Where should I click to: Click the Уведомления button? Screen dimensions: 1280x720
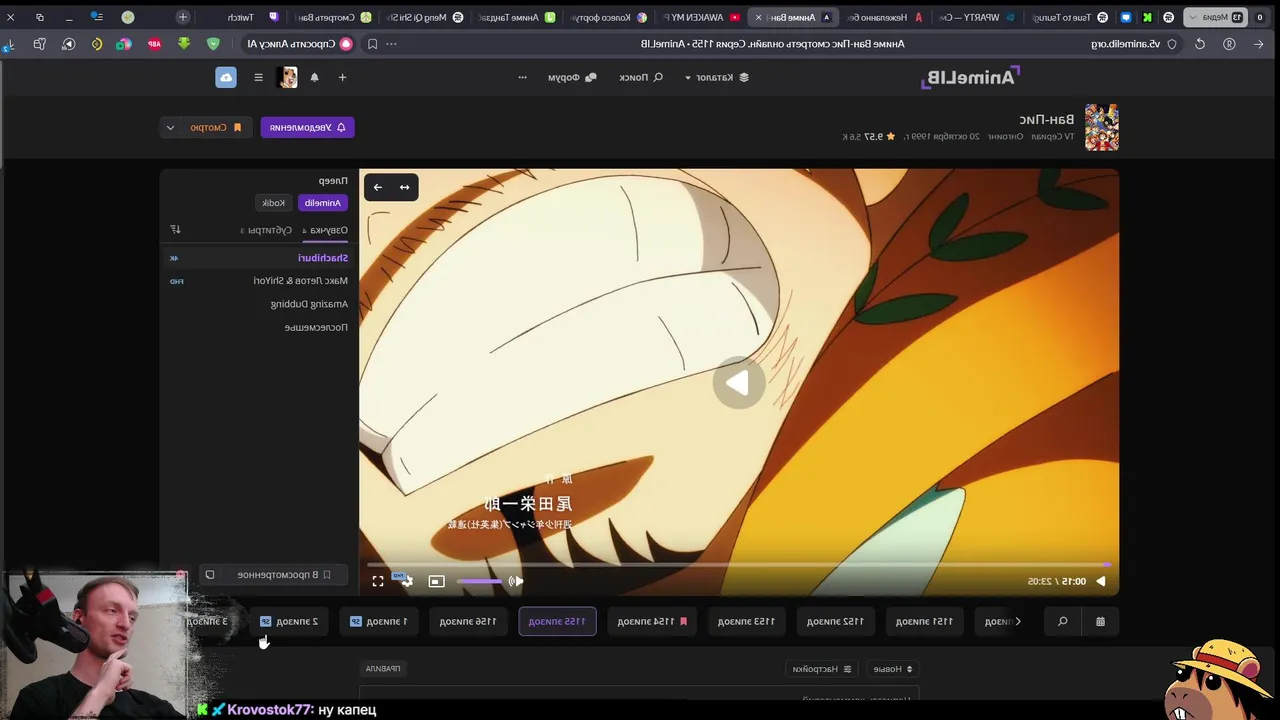[x=308, y=127]
